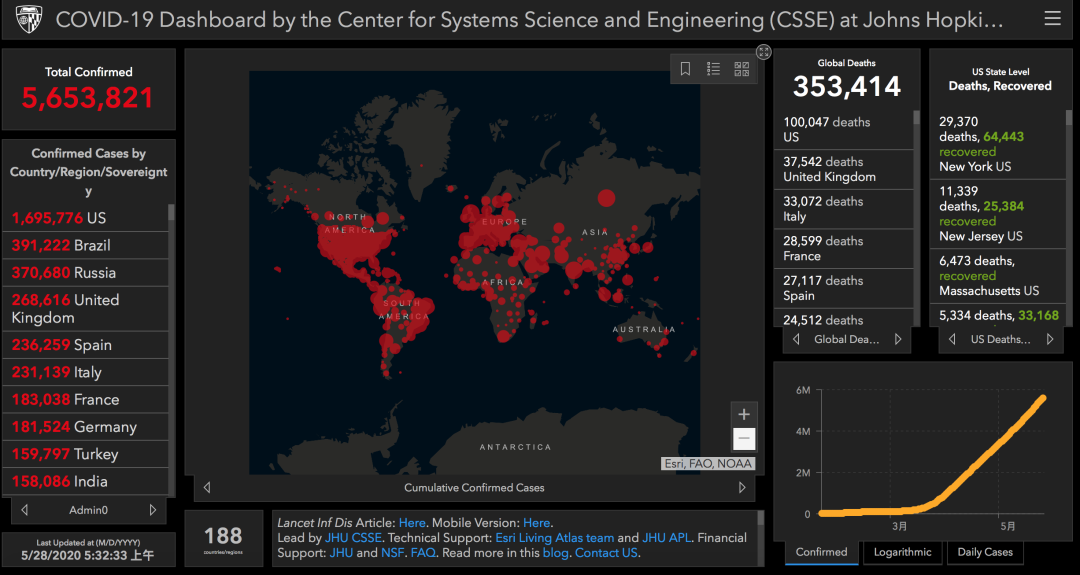Click the large Russia case circle on map

[606, 198]
